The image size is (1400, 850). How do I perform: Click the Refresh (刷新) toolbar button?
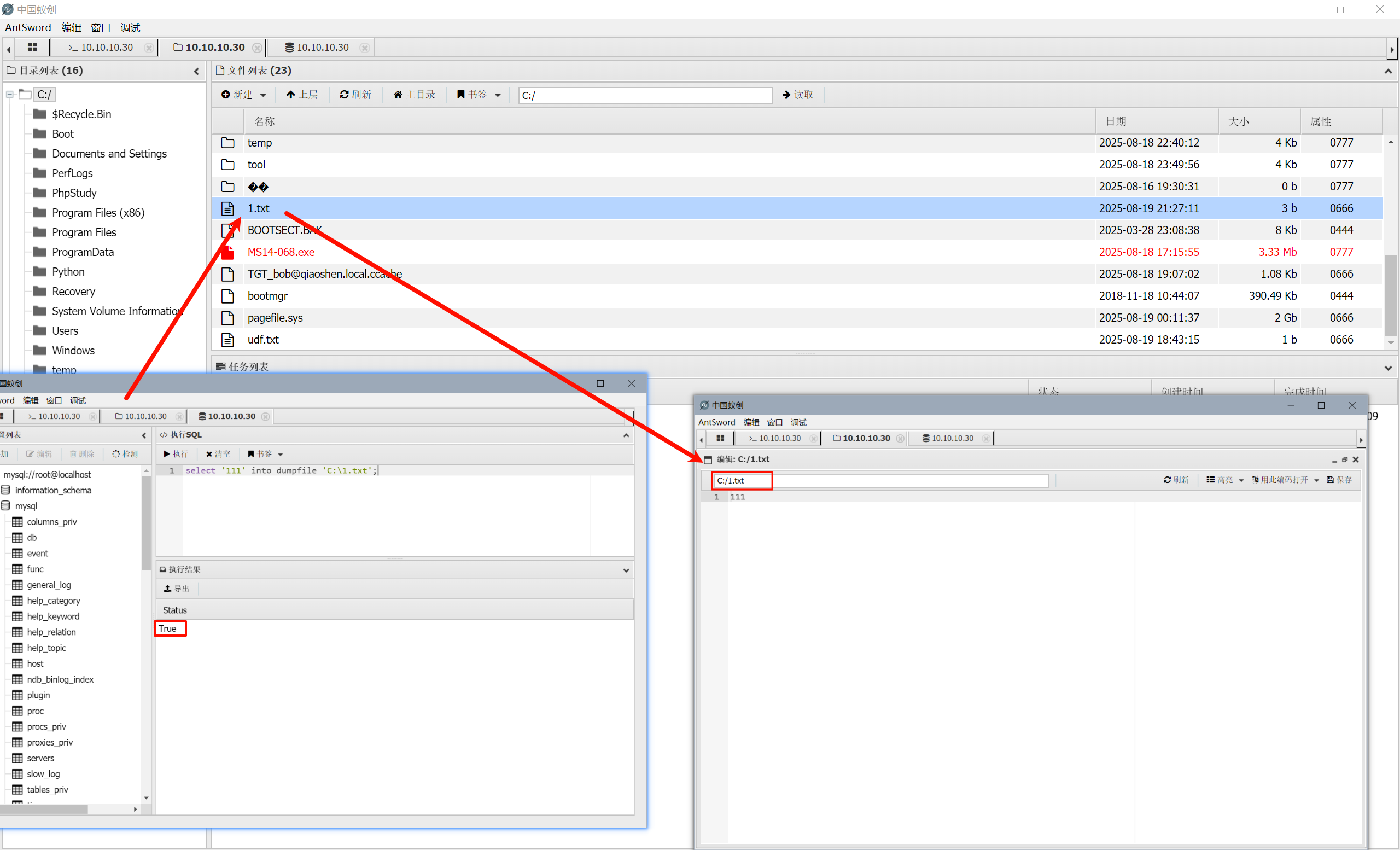click(x=355, y=94)
